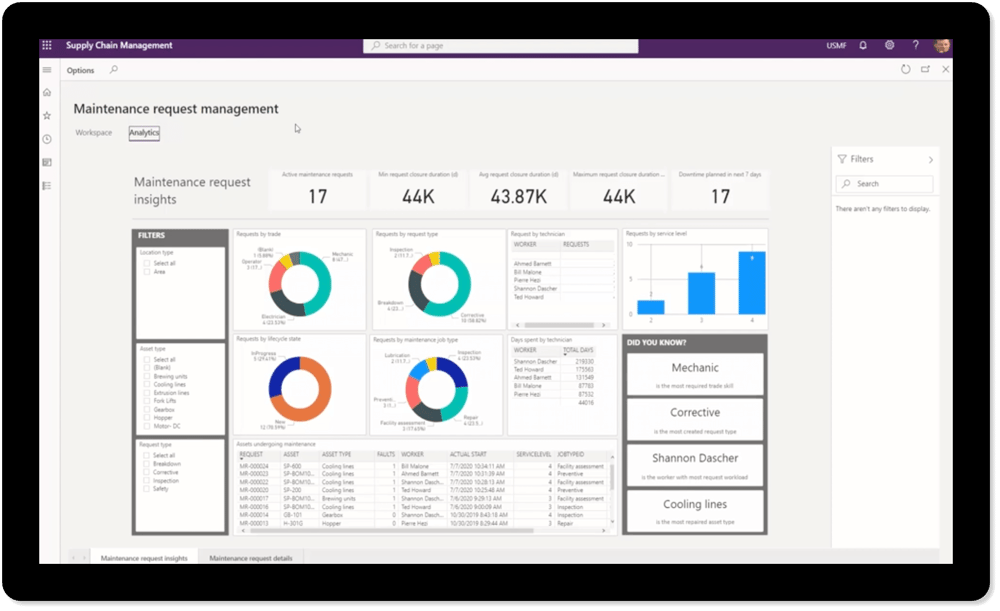Click the USMF company button
The width and height of the screenshot is (1000, 611).
point(837,45)
